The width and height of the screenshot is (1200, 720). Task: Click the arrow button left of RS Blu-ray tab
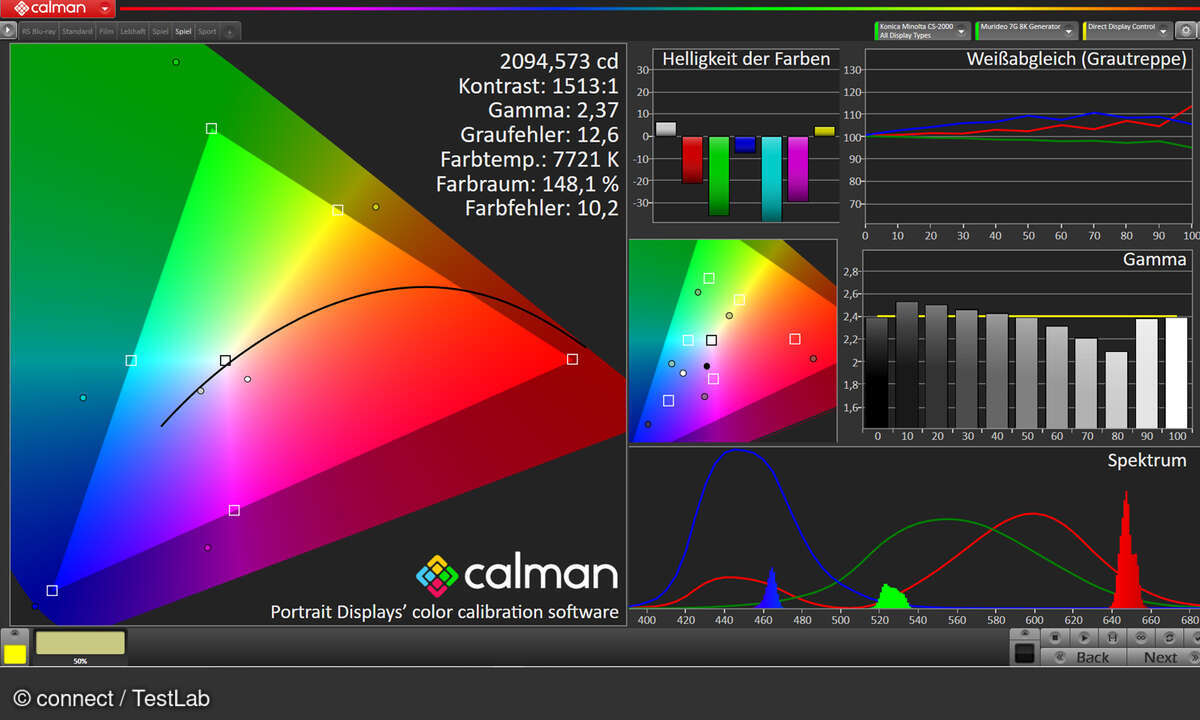[x=10, y=31]
